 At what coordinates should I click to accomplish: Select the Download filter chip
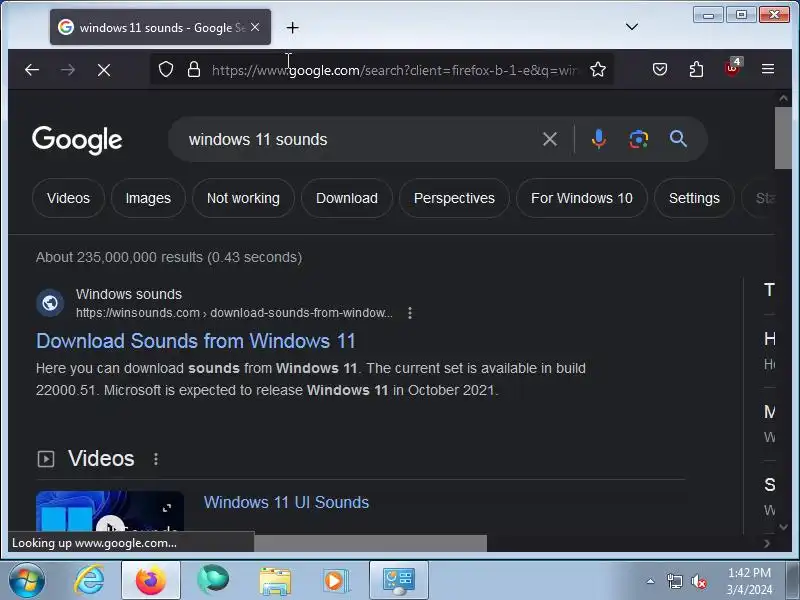[x=347, y=198]
